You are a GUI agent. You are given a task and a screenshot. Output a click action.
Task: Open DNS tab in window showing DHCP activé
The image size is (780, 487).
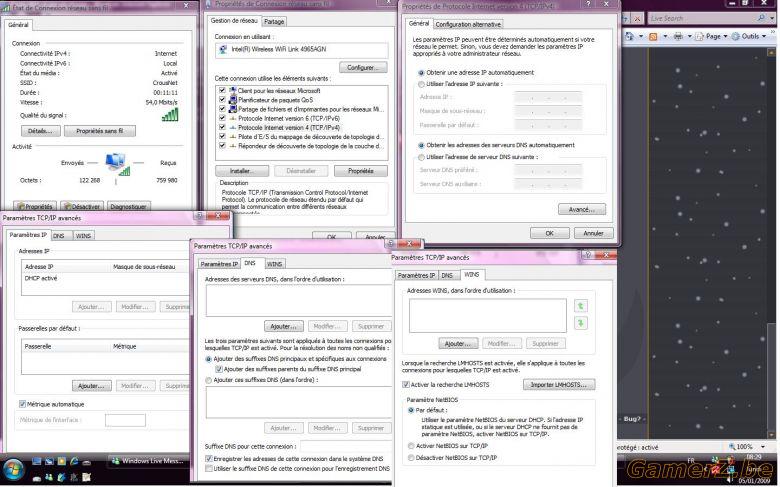59,235
